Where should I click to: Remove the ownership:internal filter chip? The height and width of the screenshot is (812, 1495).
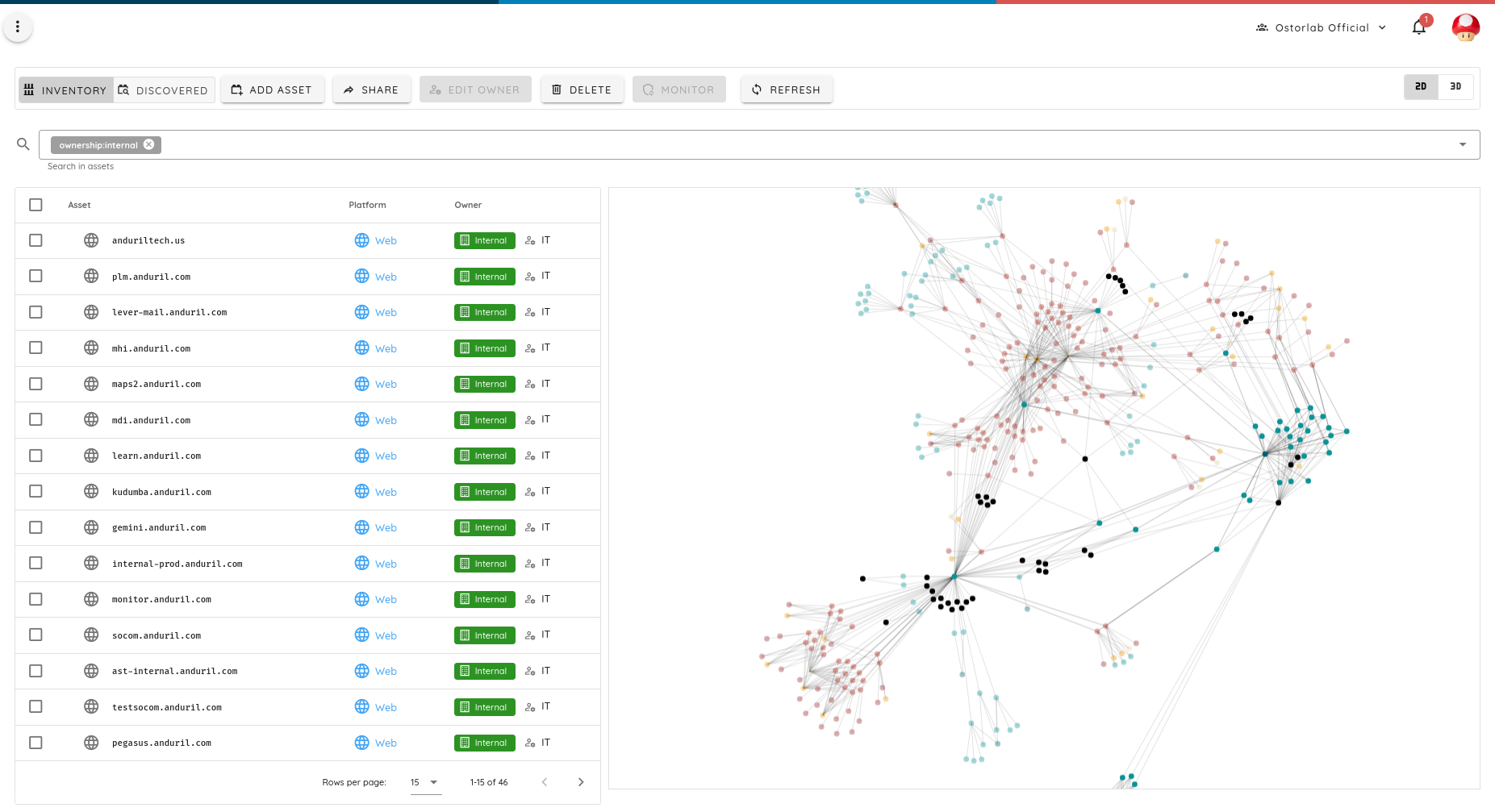click(149, 144)
